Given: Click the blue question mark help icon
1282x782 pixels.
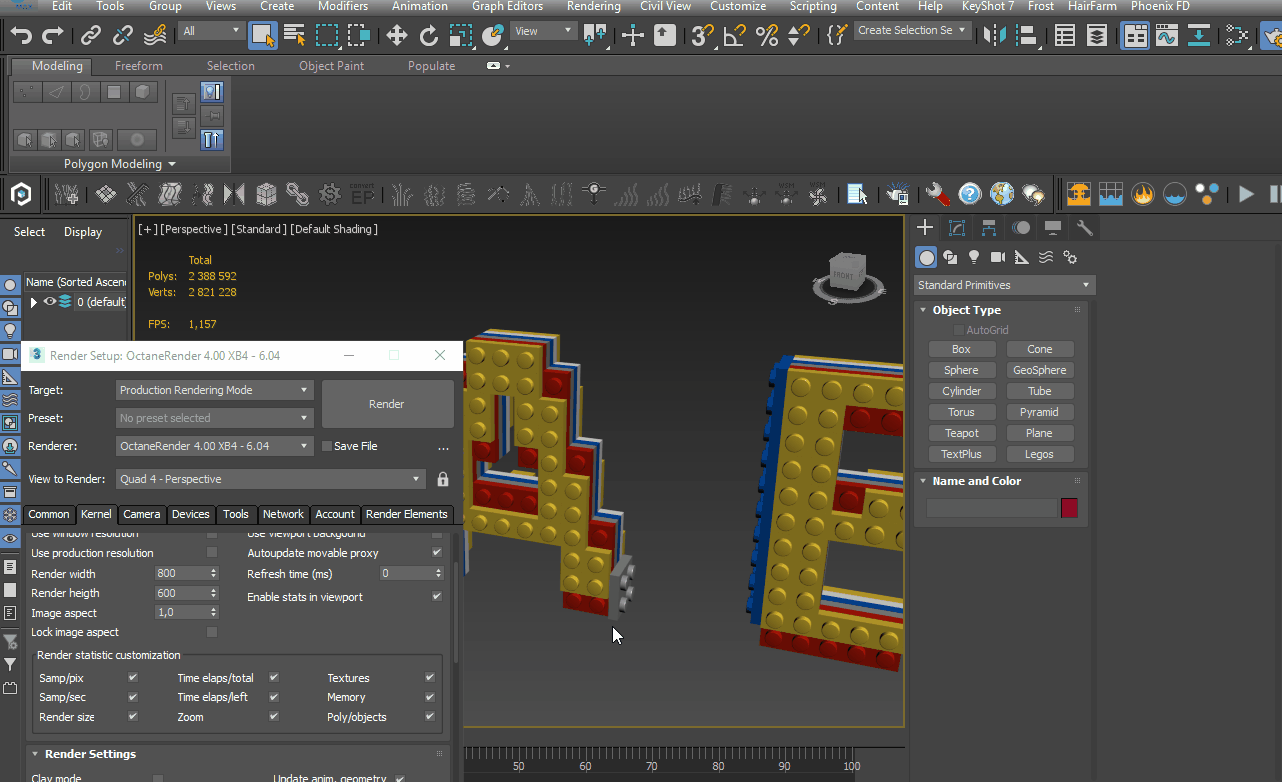Looking at the screenshot, I should [x=969, y=193].
